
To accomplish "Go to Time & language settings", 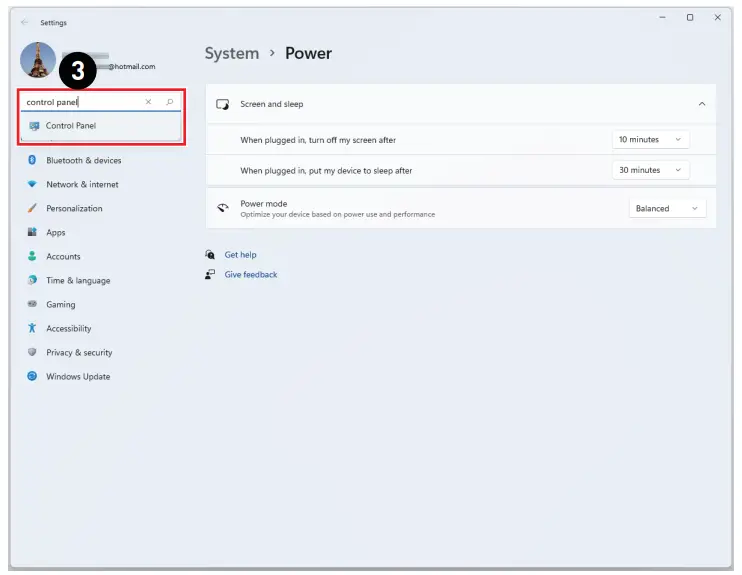I will [78, 280].
